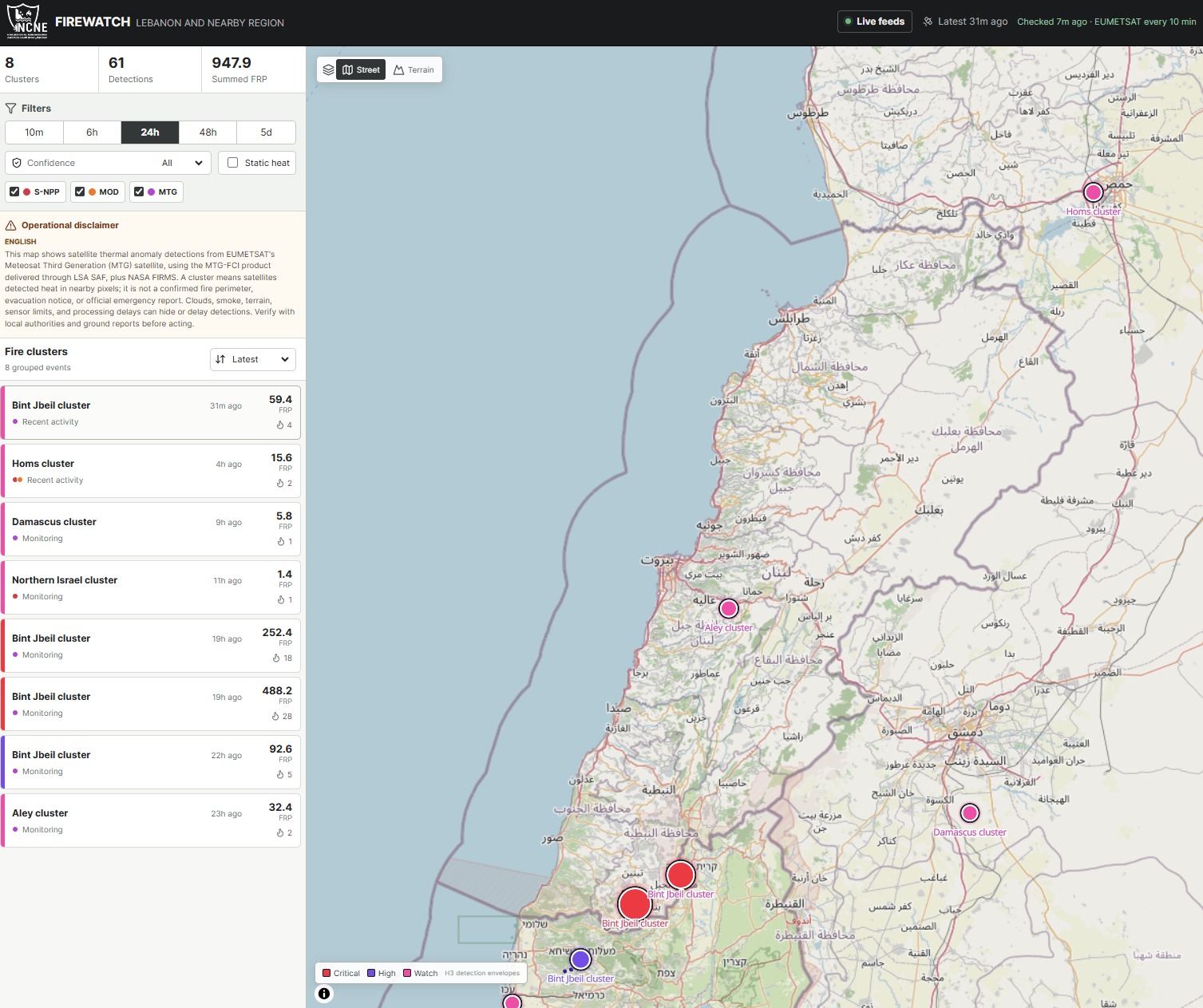Switch the map to Street view
The width and height of the screenshot is (1203, 1008).
pyautogui.click(x=361, y=70)
